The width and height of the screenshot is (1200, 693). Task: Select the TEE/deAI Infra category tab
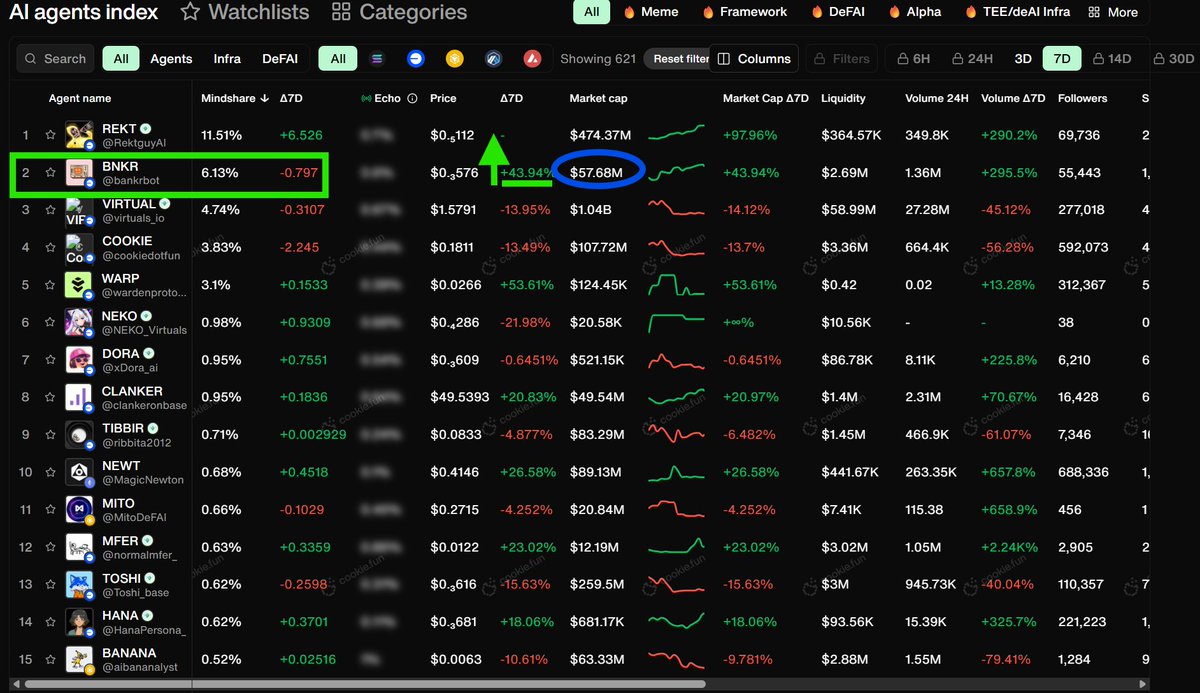click(x=1018, y=12)
